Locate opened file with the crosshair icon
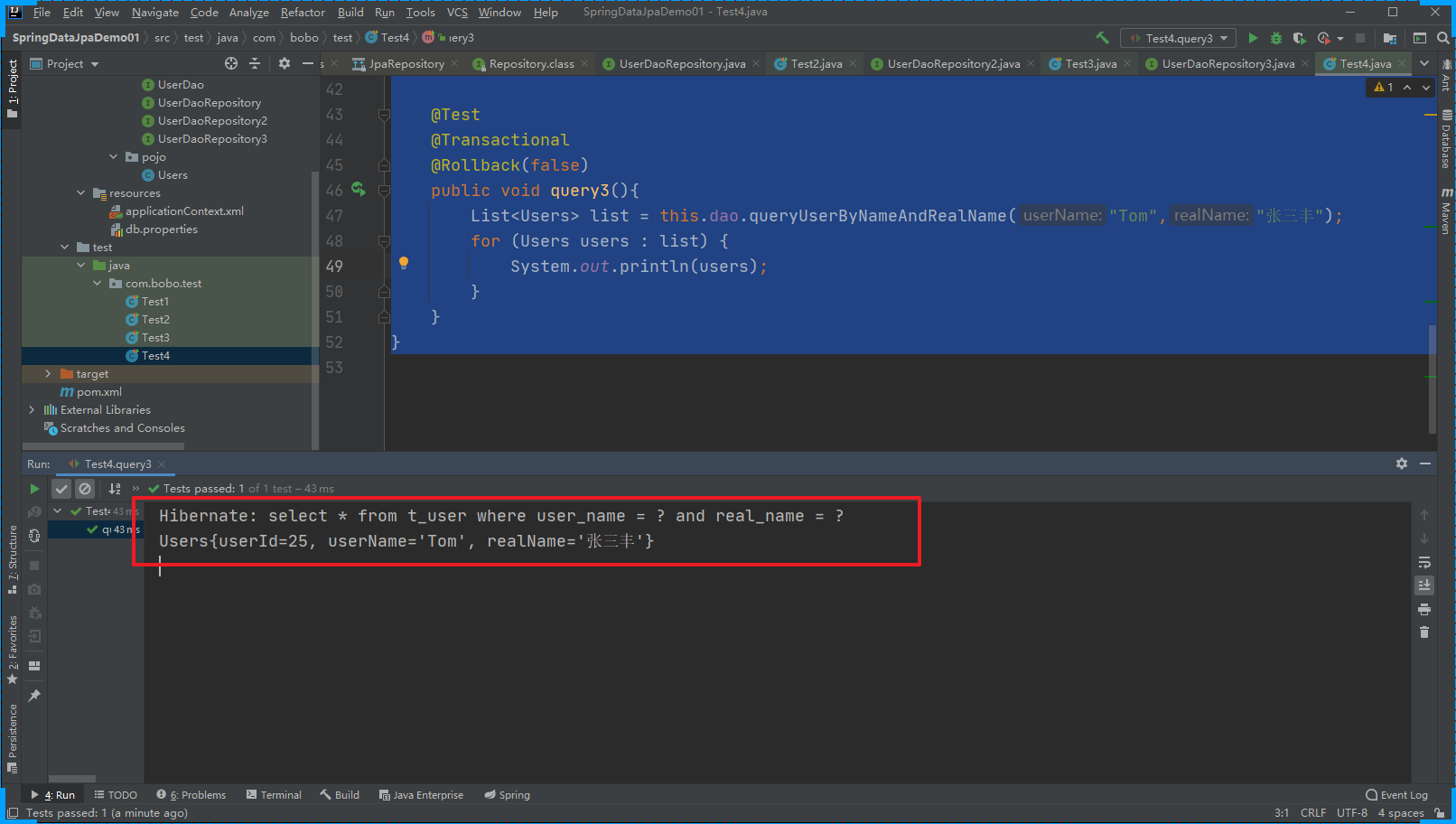 click(231, 63)
